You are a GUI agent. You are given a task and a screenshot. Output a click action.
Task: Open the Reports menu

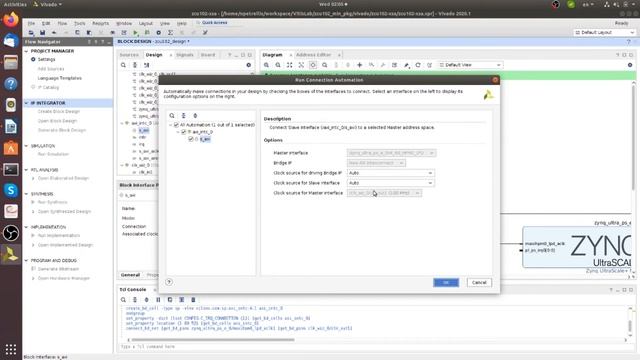pos(100,23)
